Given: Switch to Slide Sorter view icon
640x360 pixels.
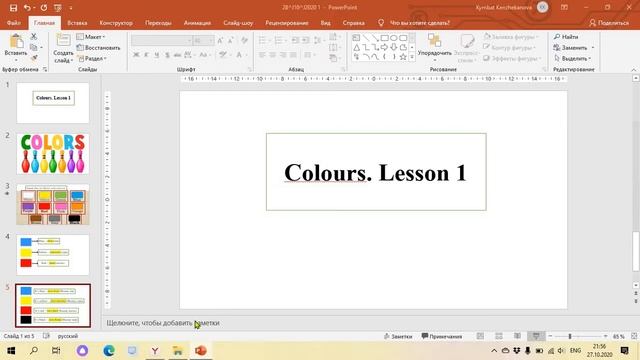Looking at the screenshot, I should [x=499, y=336].
